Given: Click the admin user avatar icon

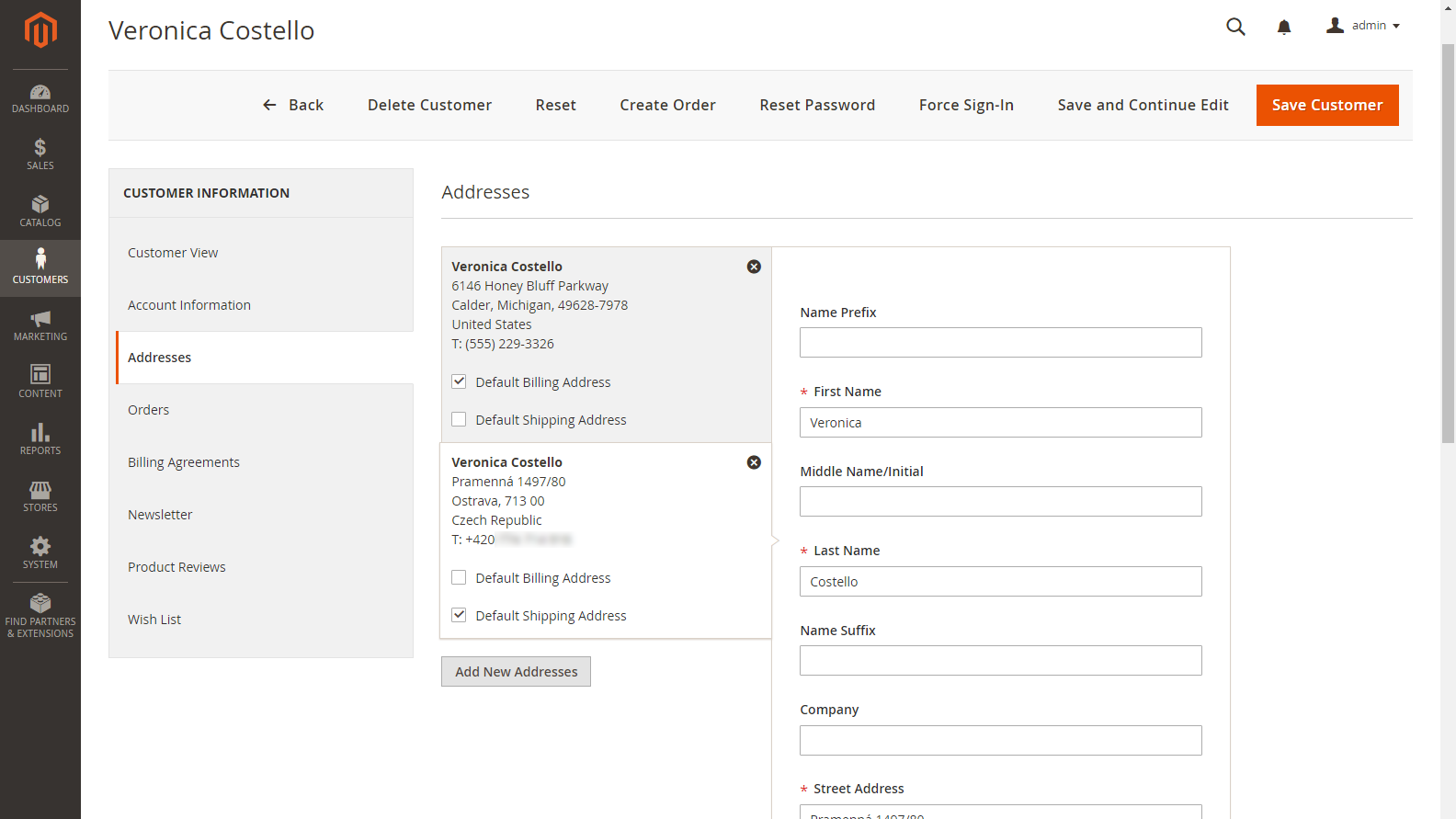Looking at the screenshot, I should 1335,25.
